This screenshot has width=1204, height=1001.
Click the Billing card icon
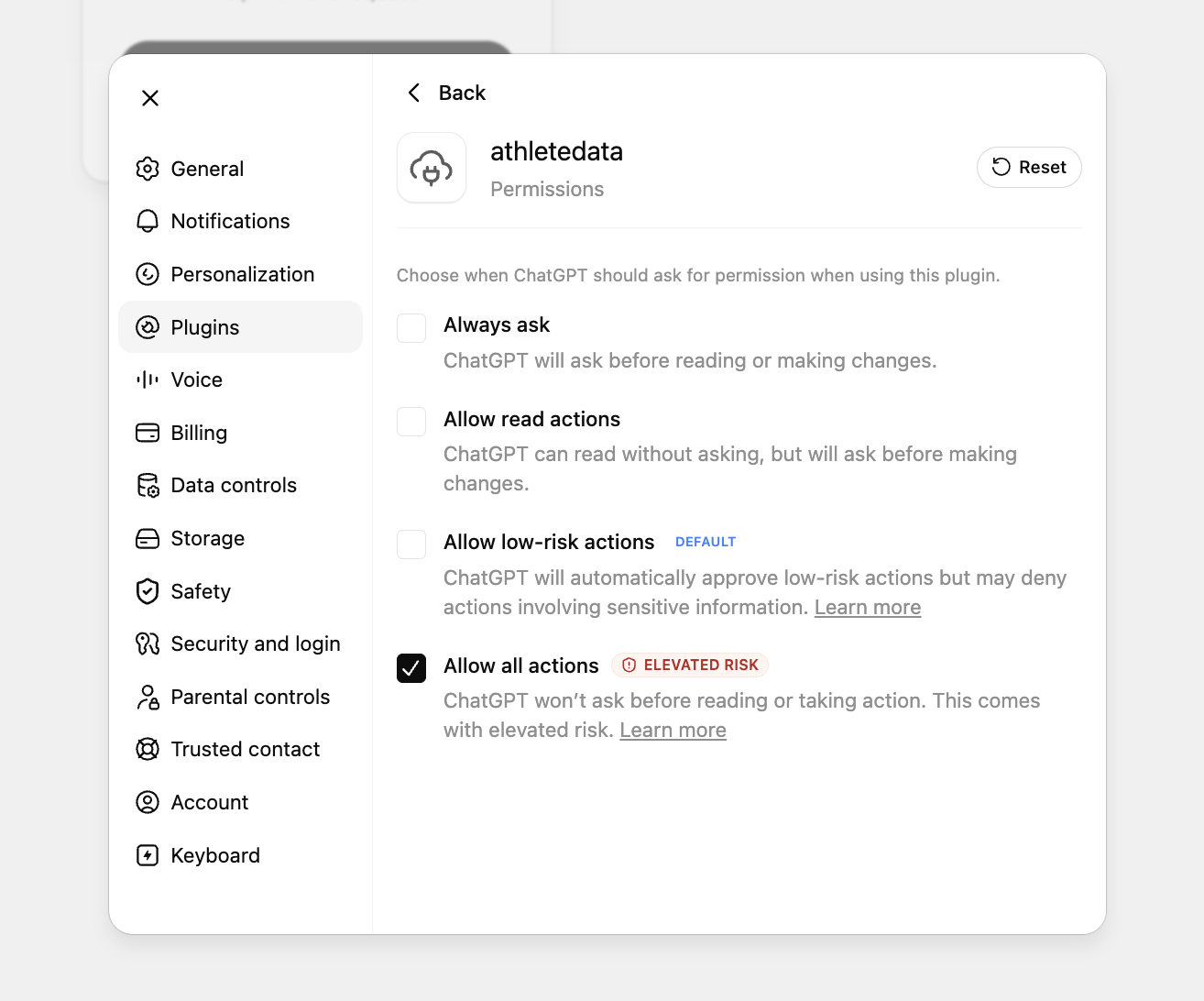coord(148,433)
